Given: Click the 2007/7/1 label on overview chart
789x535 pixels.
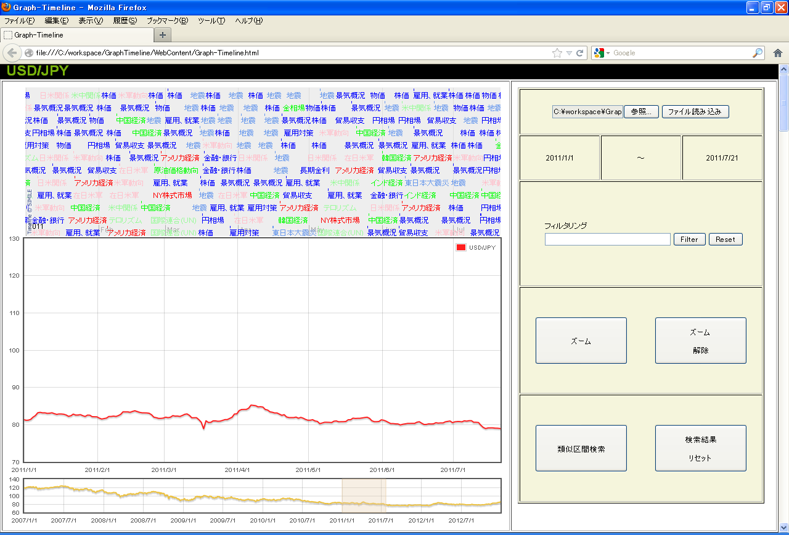Looking at the screenshot, I should pyautogui.click(x=64, y=520).
